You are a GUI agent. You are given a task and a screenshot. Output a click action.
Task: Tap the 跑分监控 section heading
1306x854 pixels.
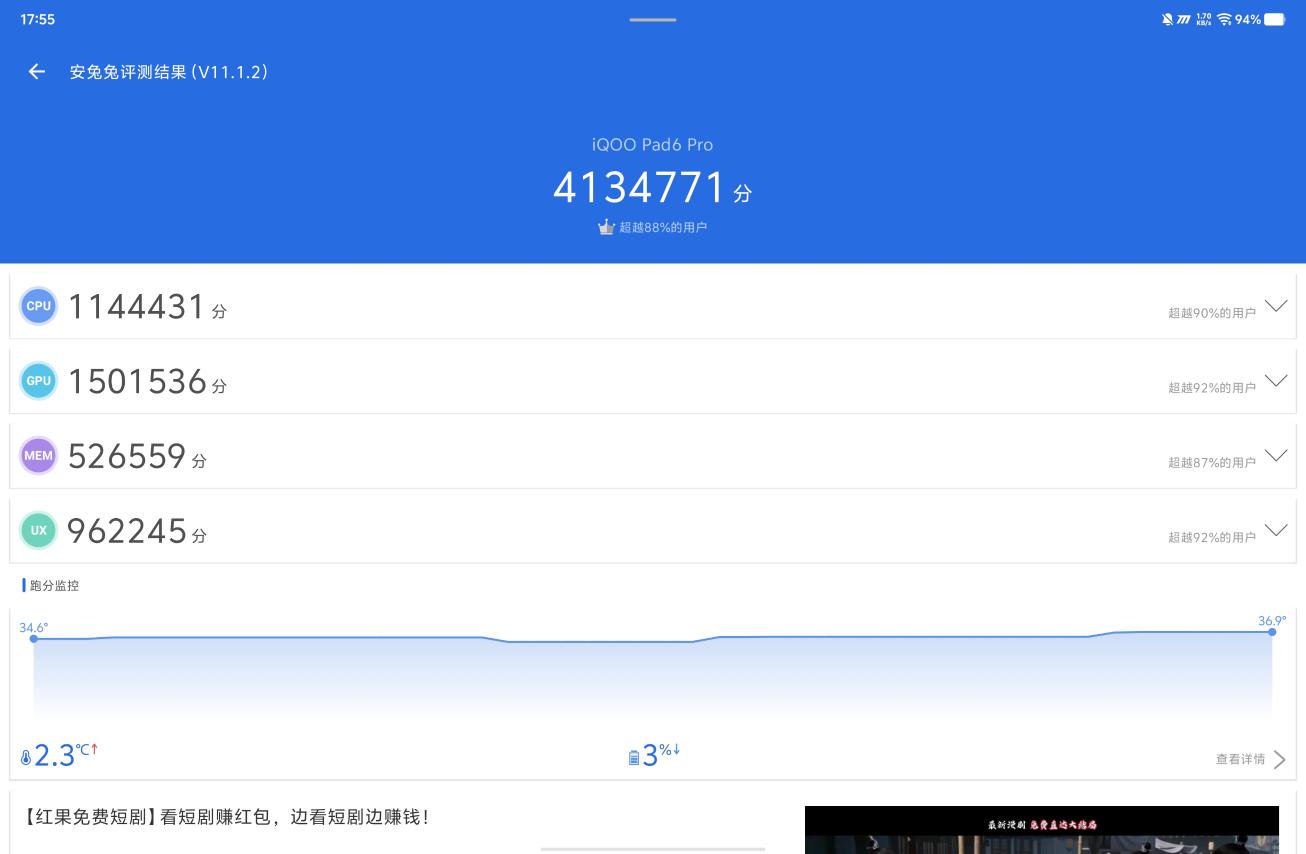54,586
